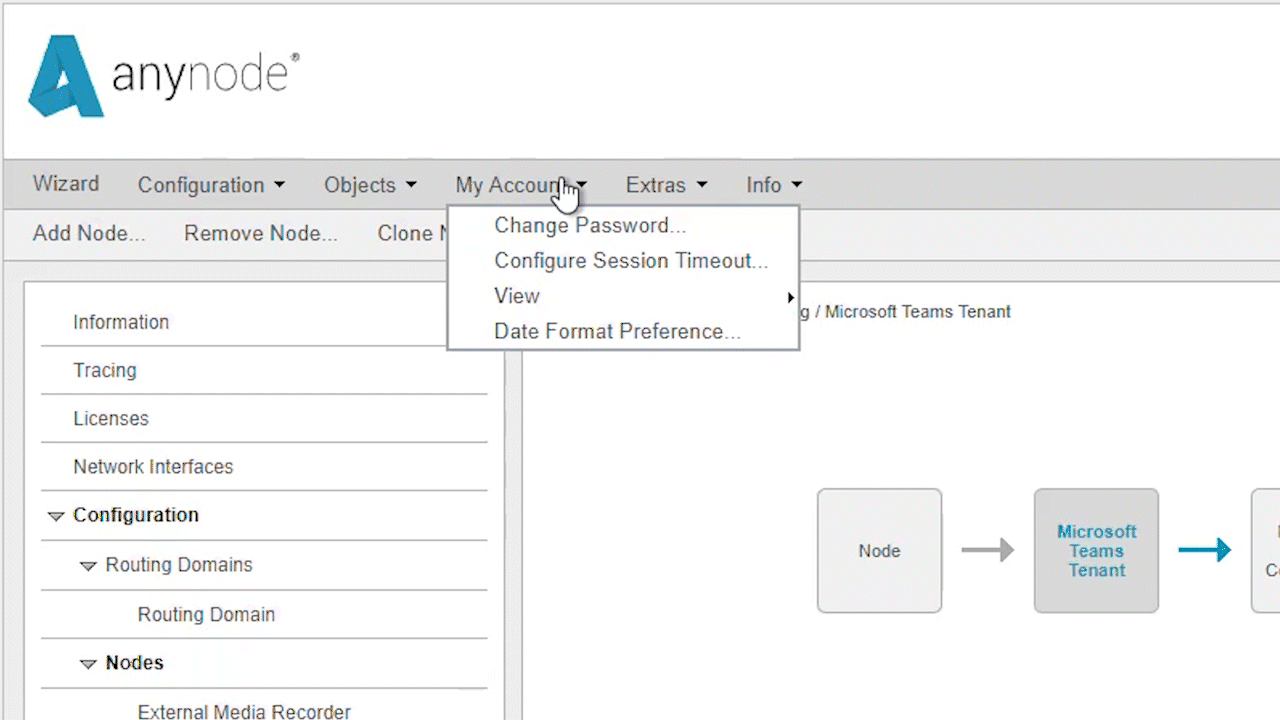Open Information in the sidebar
This screenshot has width=1280, height=720.
[121, 322]
